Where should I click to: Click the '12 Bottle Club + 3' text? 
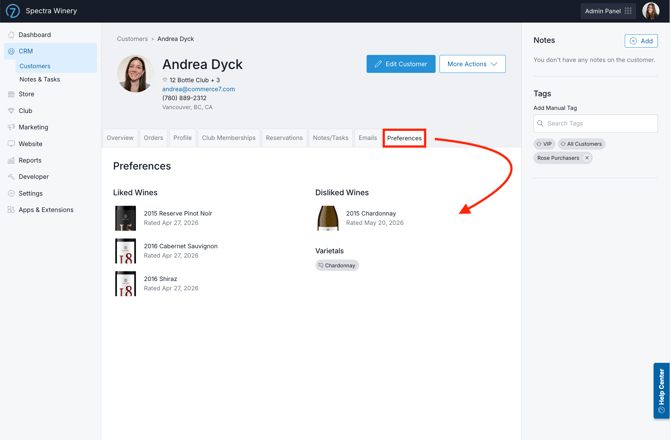(194, 80)
